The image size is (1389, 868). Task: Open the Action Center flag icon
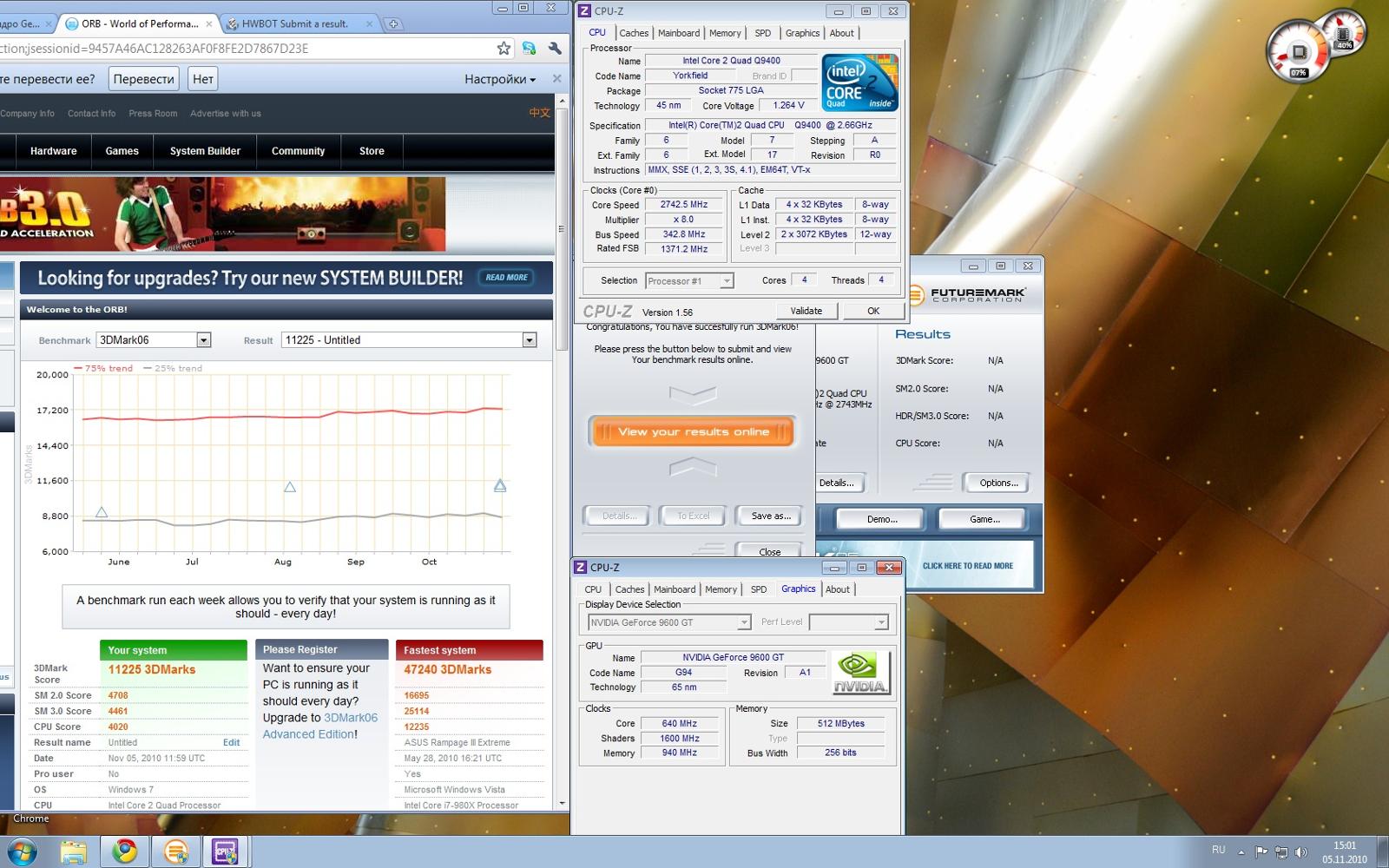[1261, 852]
